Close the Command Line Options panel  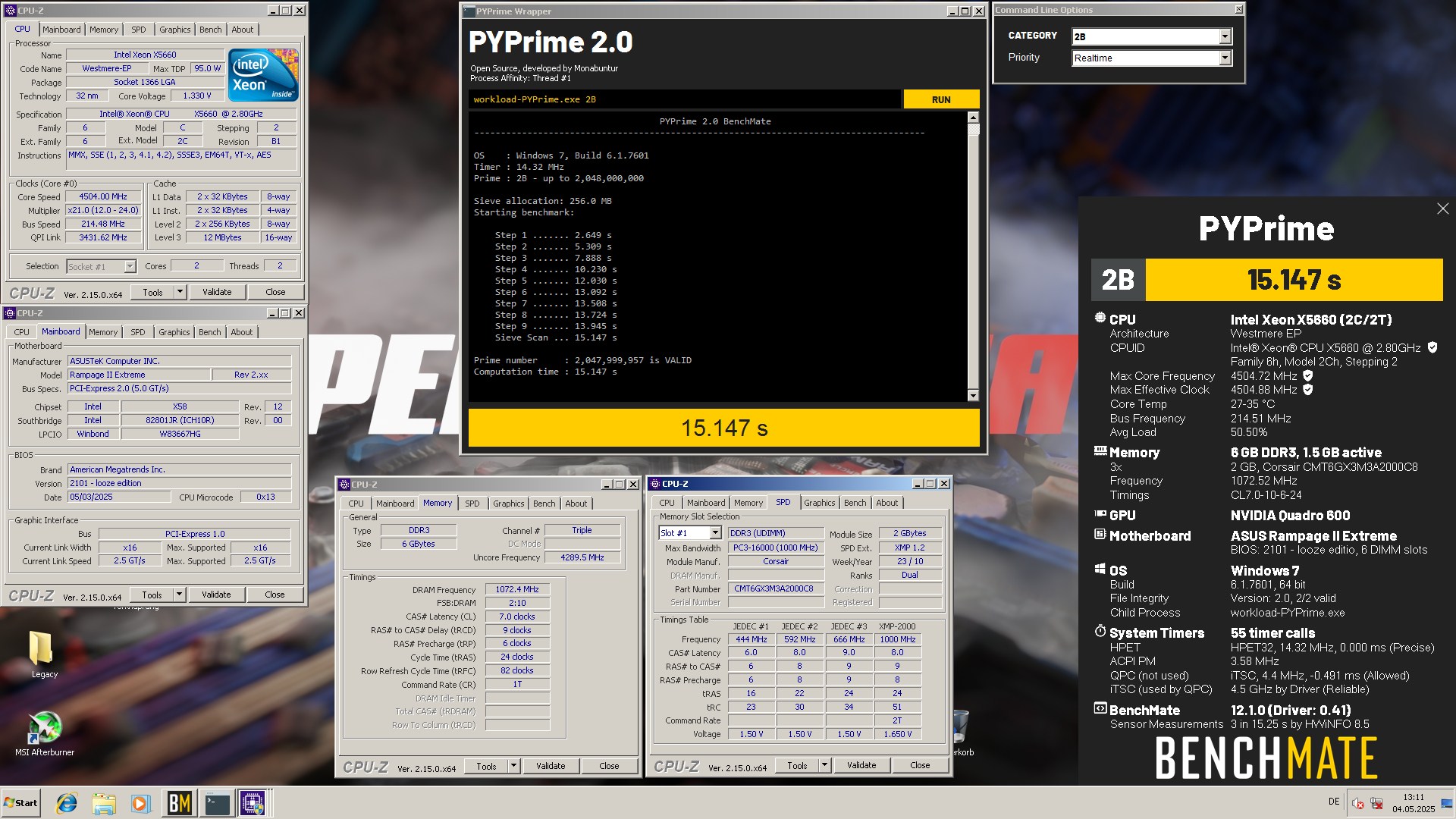point(1238,10)
